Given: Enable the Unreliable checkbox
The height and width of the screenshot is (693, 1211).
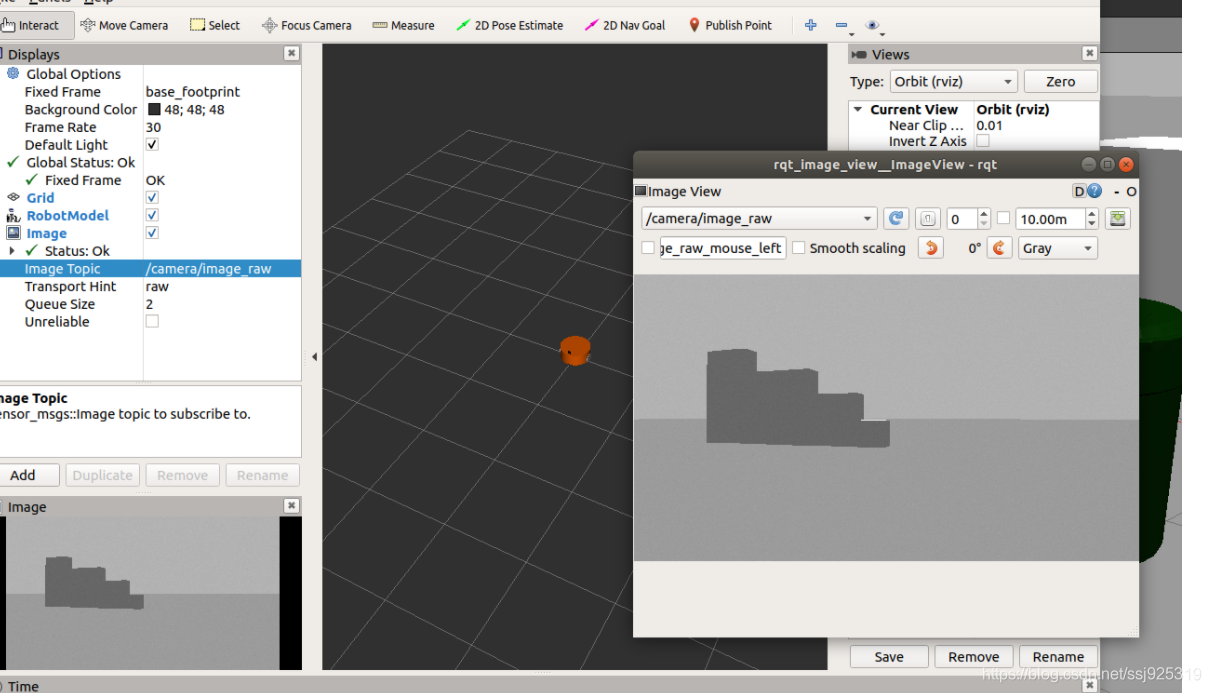Looking at the screenshot, I should pos(152,321).
